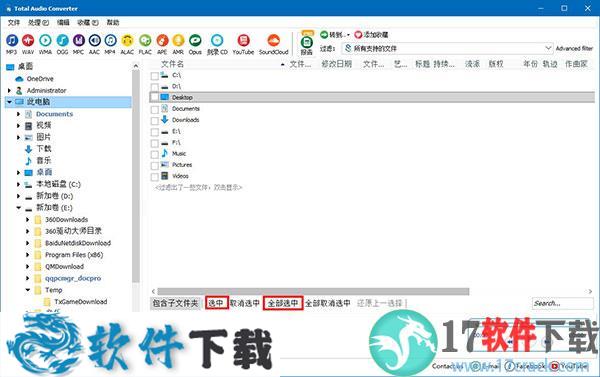Screen dimensions: 600x377
Task: Collapse the Temp folder node
Action: coord(28,290)
